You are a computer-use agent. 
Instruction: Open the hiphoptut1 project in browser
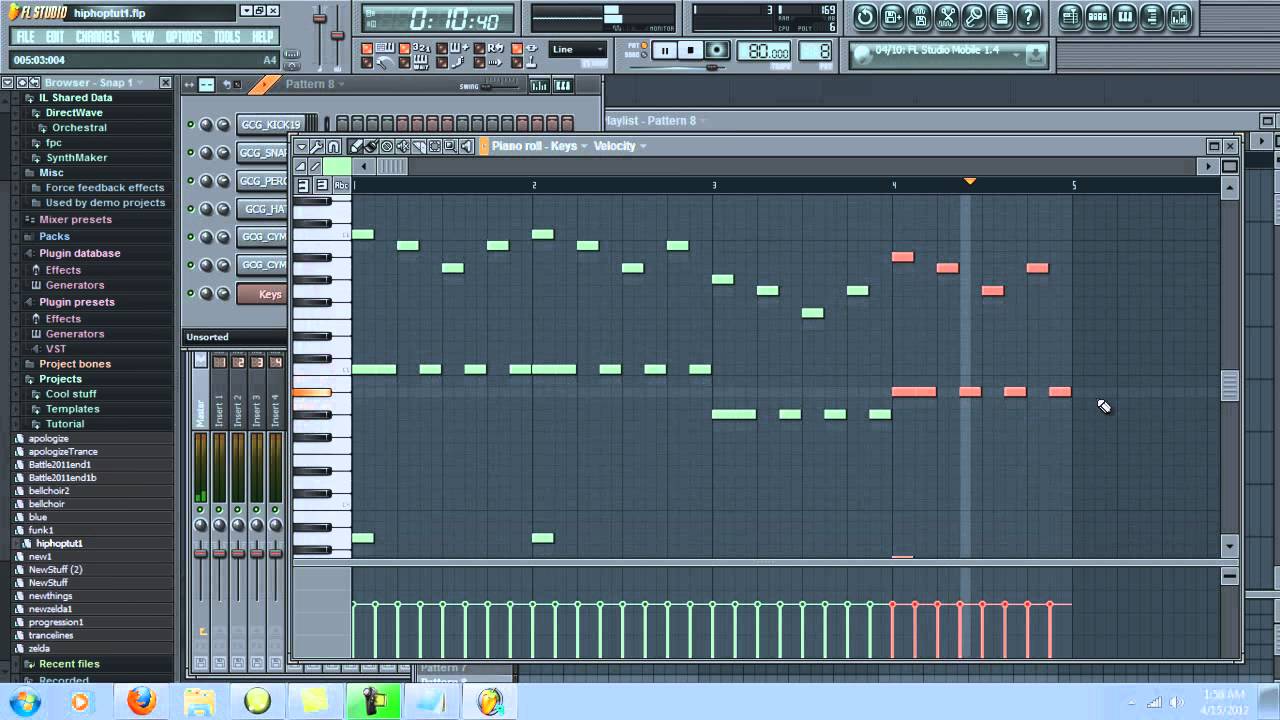pyautogui.click(x=59, y=543)
